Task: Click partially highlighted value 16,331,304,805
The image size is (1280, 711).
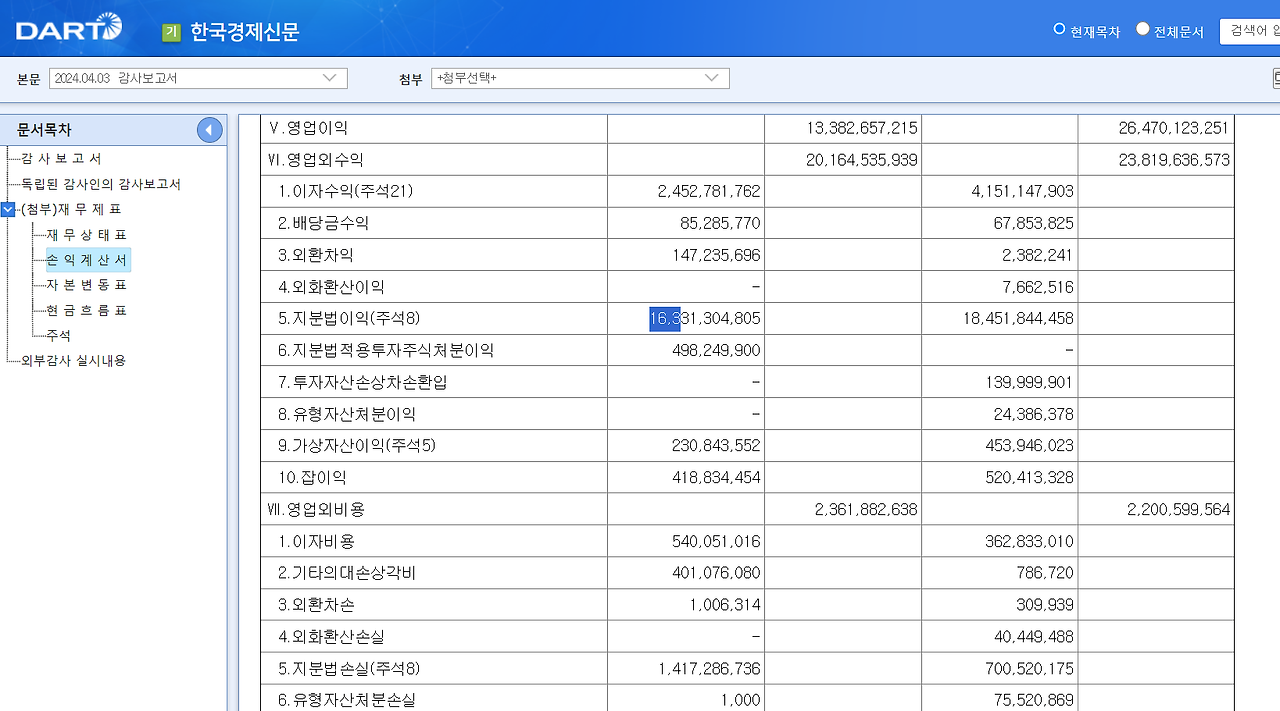Action: [x=705, y=319]
